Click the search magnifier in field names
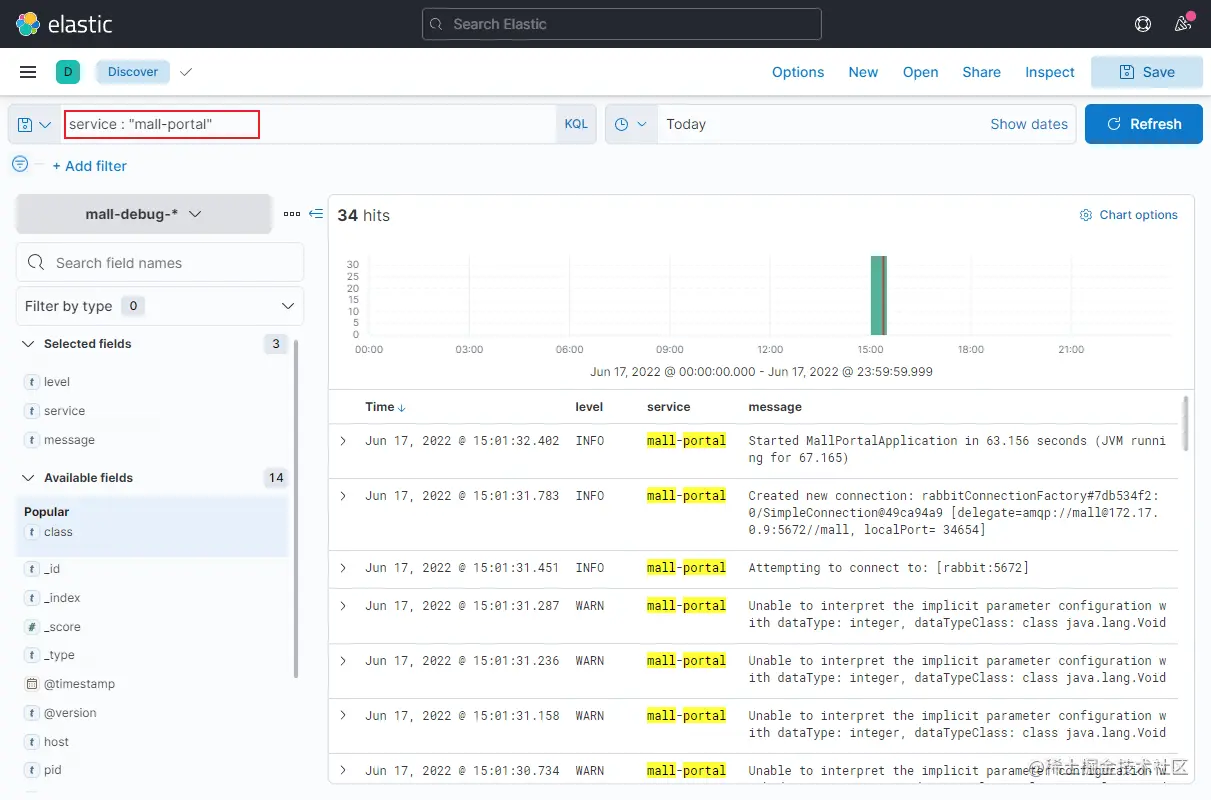The height and width of the screenshot is (800, 1211). (x=36, y=263)
